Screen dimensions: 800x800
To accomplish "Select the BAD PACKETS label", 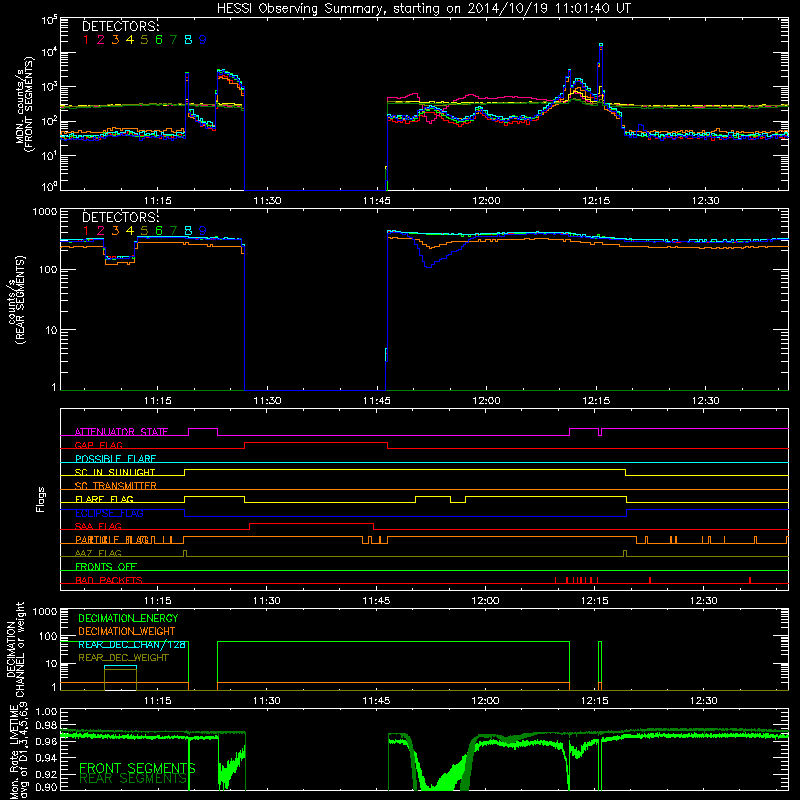I will click(109, 580).
